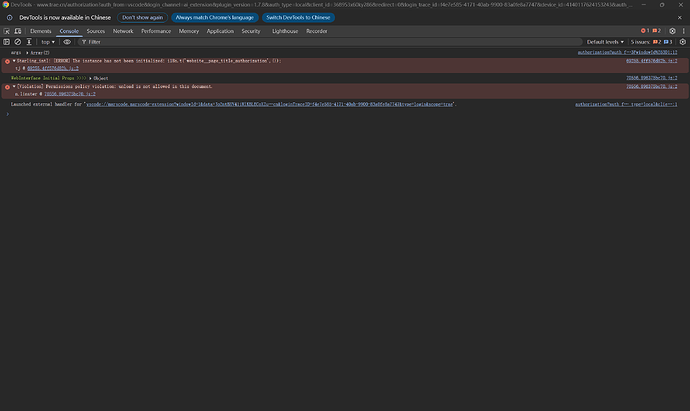Image resolution: width=690 pixels, height=411 pixels.
Task: Open source link right of WebInterface Initial Props
Action: pyautogui.click(x=652, y=78)
